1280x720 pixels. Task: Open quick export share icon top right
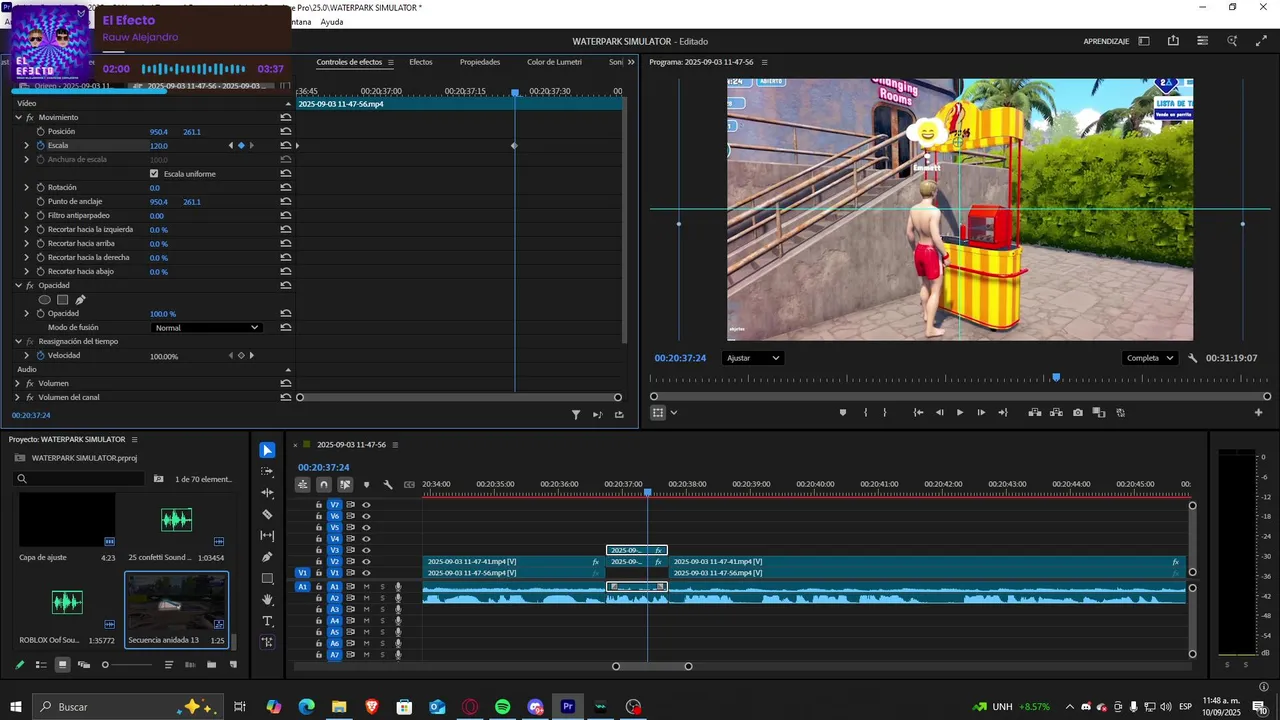[x=1173, y=41]
